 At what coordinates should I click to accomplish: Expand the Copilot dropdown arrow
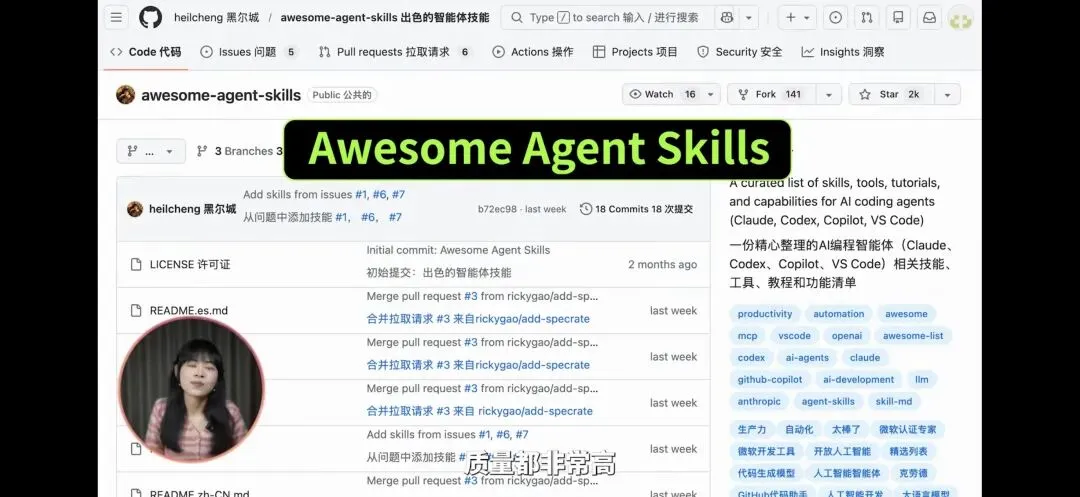[x=749, y=17]
